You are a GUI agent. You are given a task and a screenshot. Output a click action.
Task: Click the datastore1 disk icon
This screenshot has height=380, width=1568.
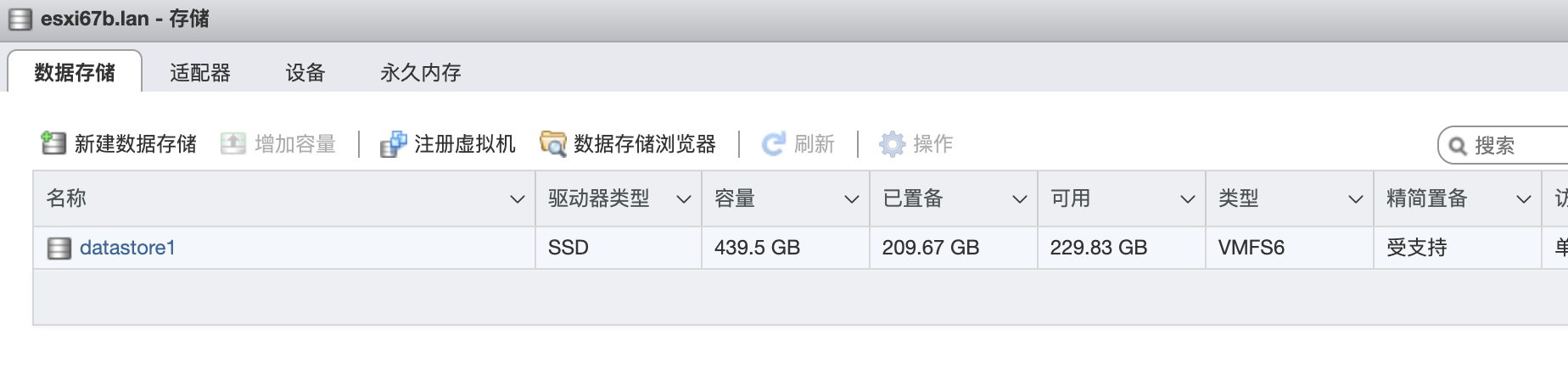pos(59,249)
